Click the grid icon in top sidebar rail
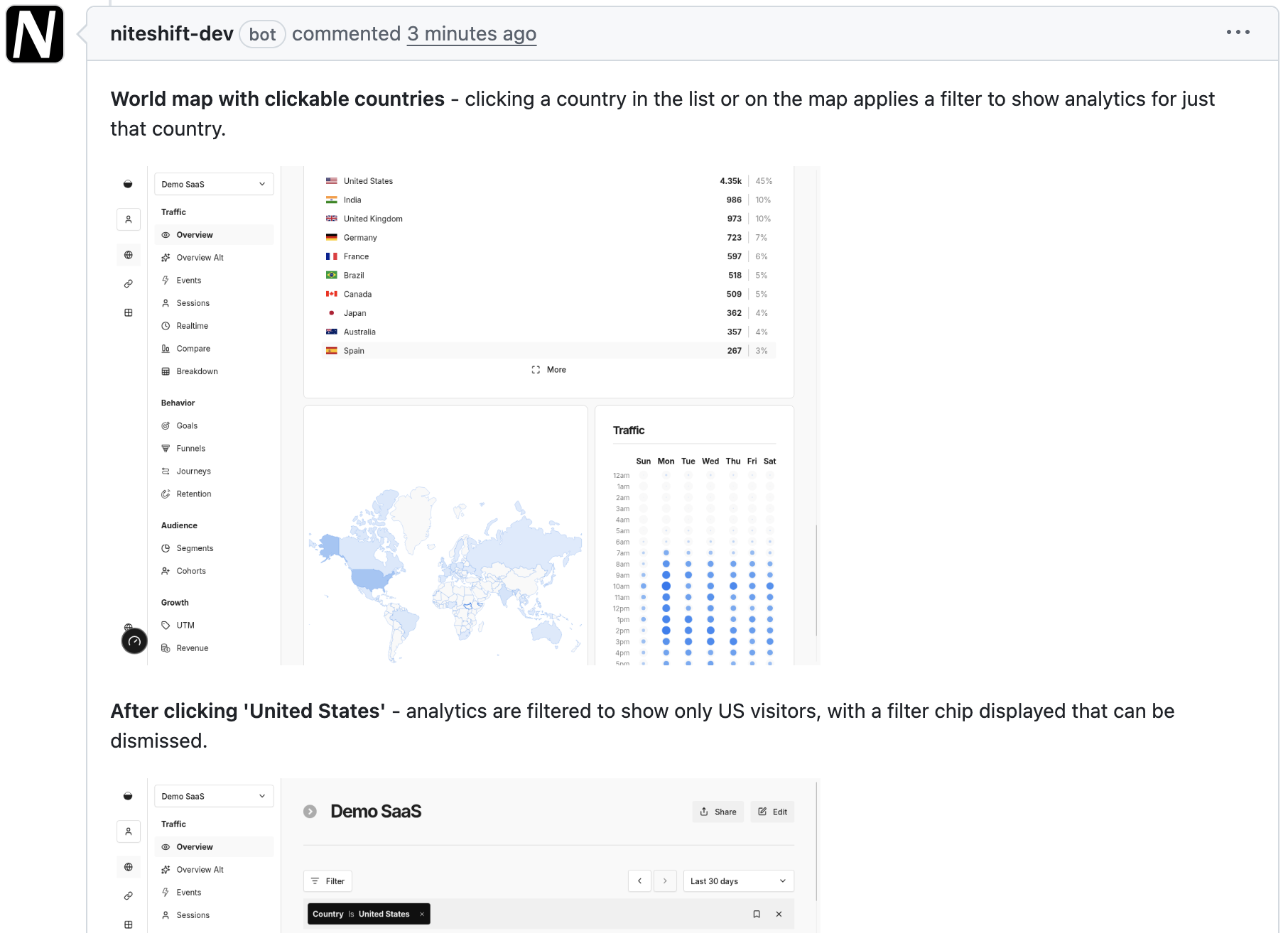1288x933 pixels. [129, 312]
